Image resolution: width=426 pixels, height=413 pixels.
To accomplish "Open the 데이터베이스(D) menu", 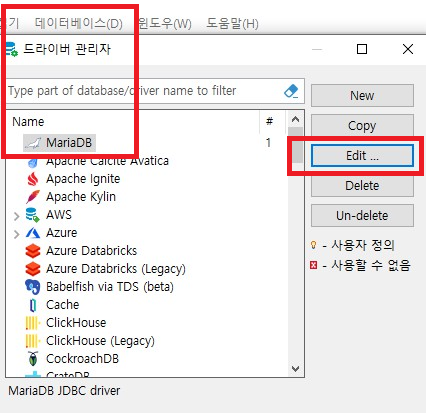I will tap(79, 23).
